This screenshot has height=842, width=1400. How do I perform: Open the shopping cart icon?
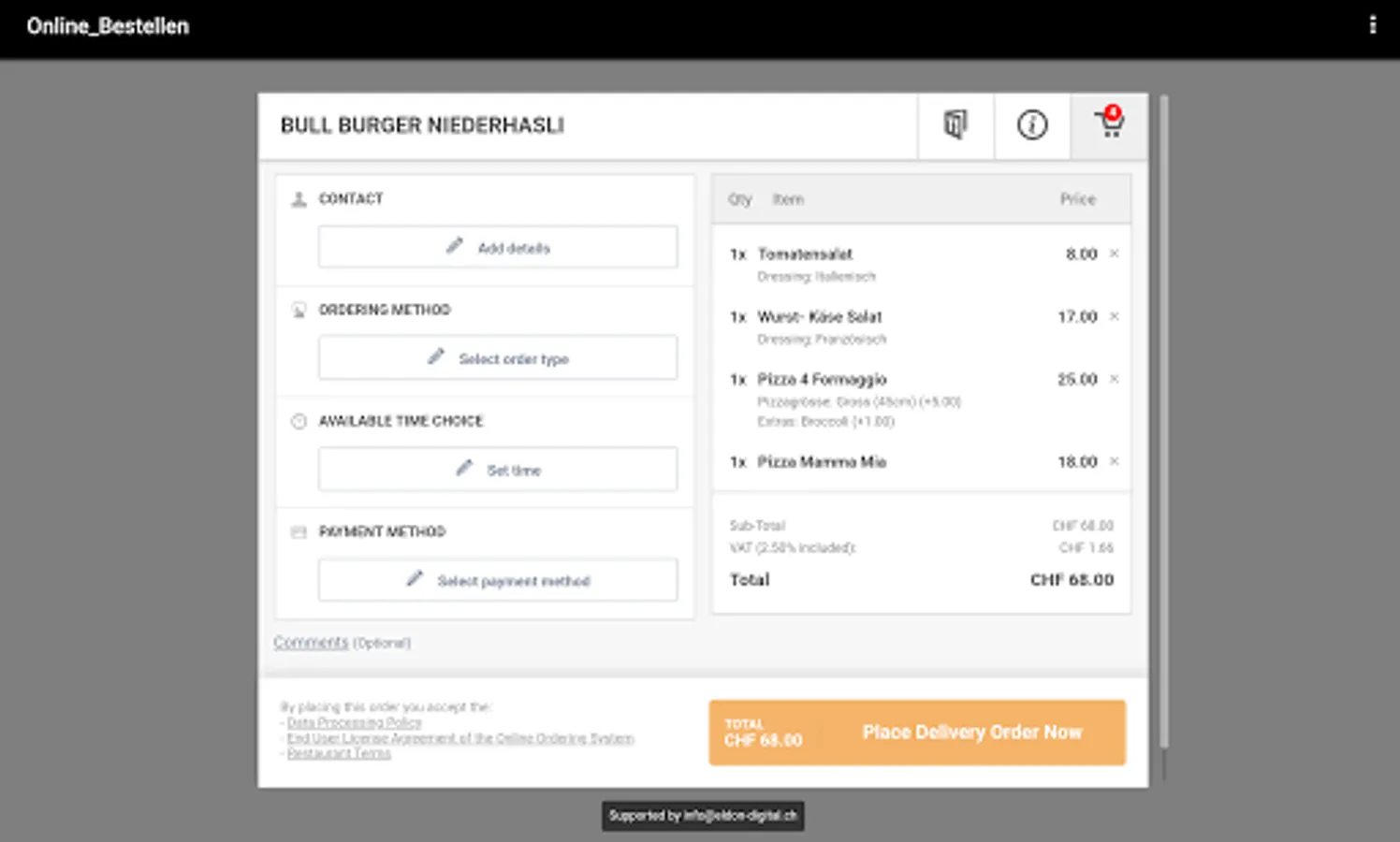(x=1110, y=124)
